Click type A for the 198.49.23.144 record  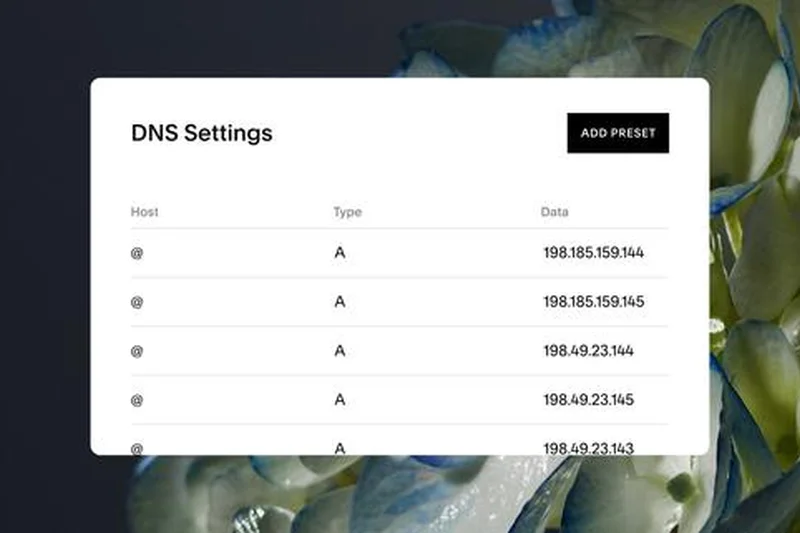340,351
